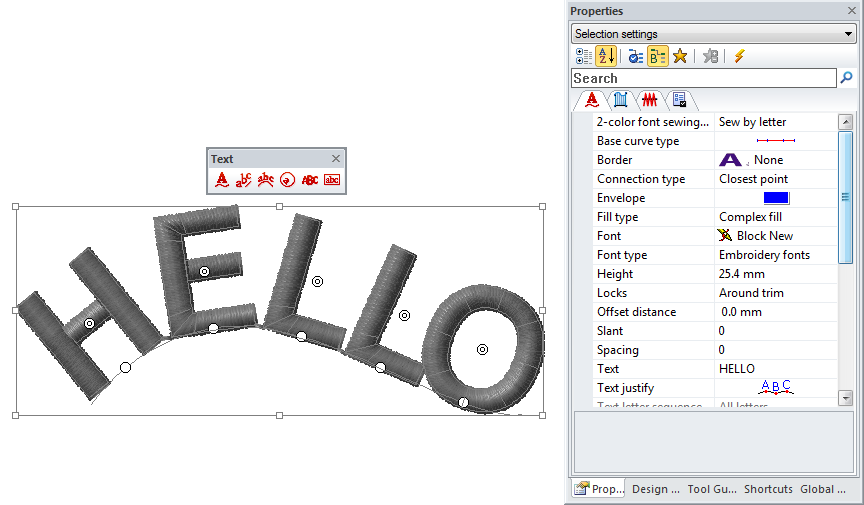Open the Fill type Complex fill value
The height and width of the screenshot is (505, 864).
click(776, 217)
